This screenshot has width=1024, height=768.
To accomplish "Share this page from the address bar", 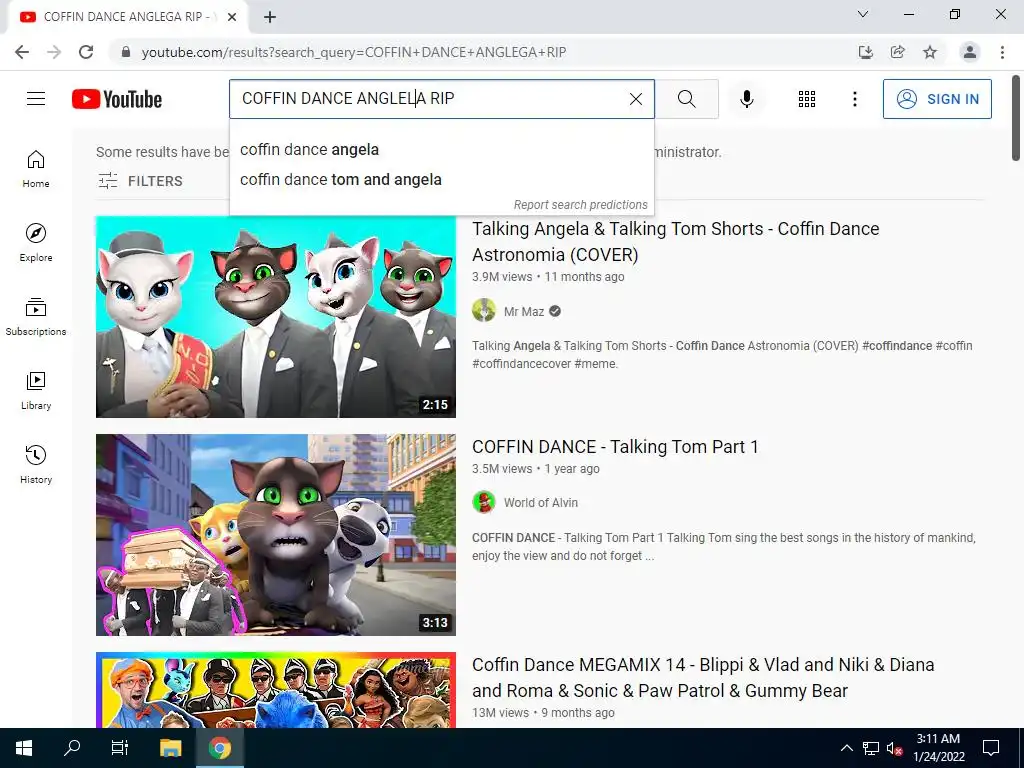I will [898, 52].
